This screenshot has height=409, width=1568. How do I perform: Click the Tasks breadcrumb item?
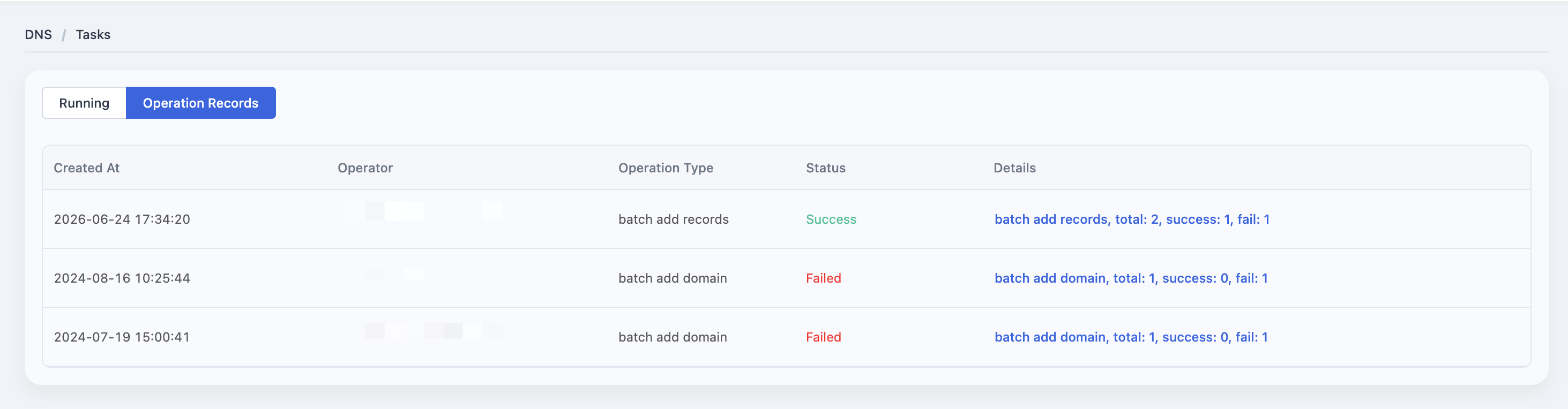tap(93, 35)
